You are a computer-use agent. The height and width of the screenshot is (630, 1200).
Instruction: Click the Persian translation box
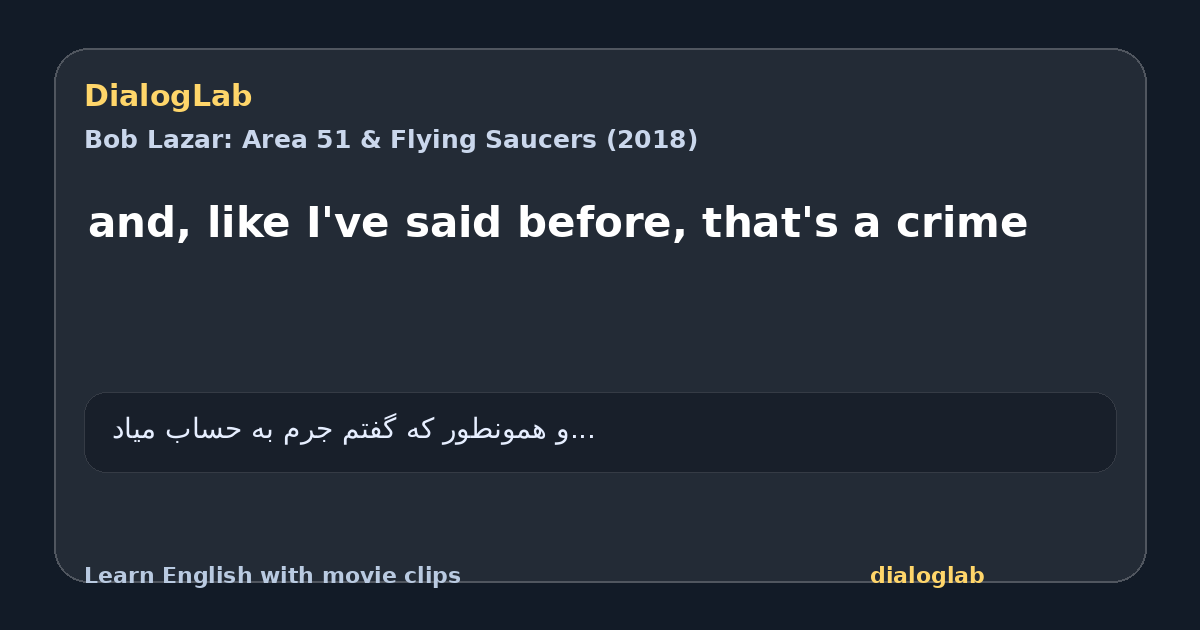600,432
